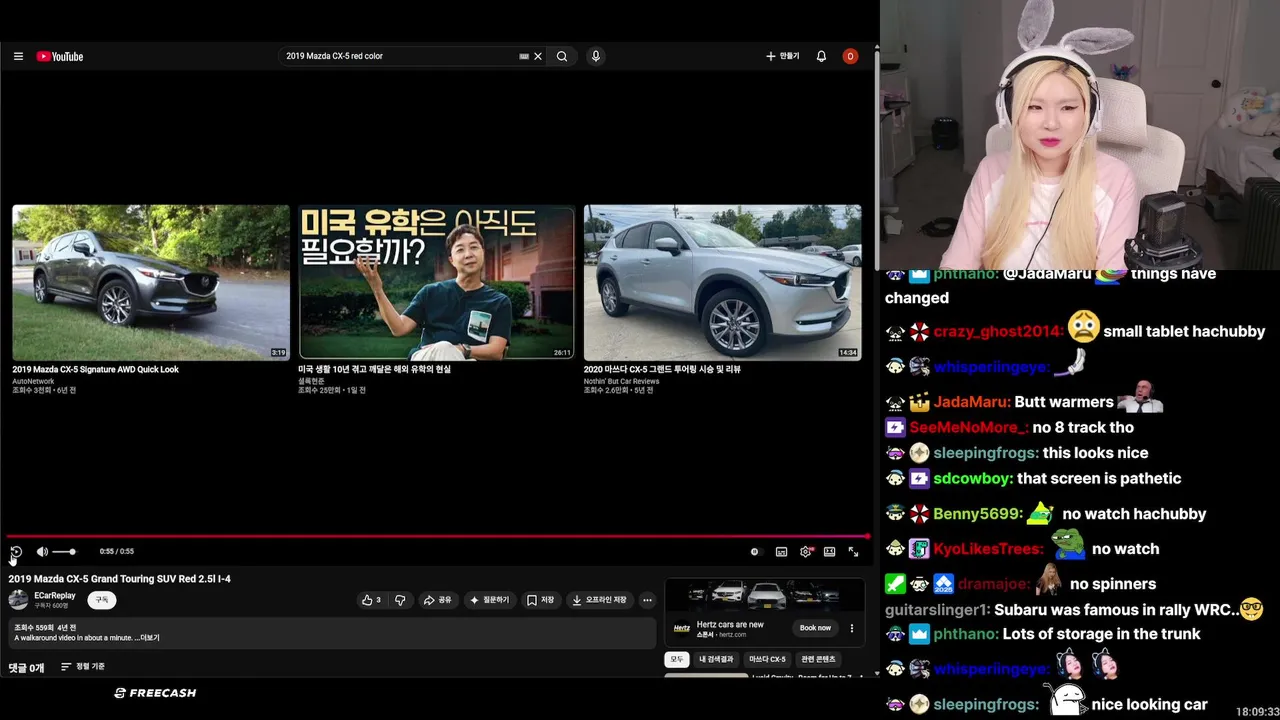The image size is (1280, 720).
Task: Open YouTube notifications bell
Action: click(821, 57)
